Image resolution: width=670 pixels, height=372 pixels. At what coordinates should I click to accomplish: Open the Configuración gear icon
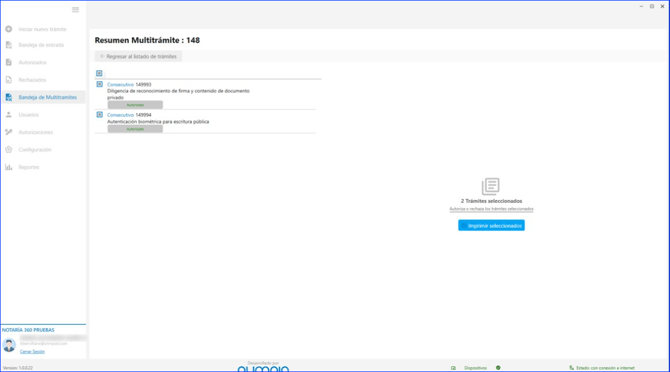[9, 149]
